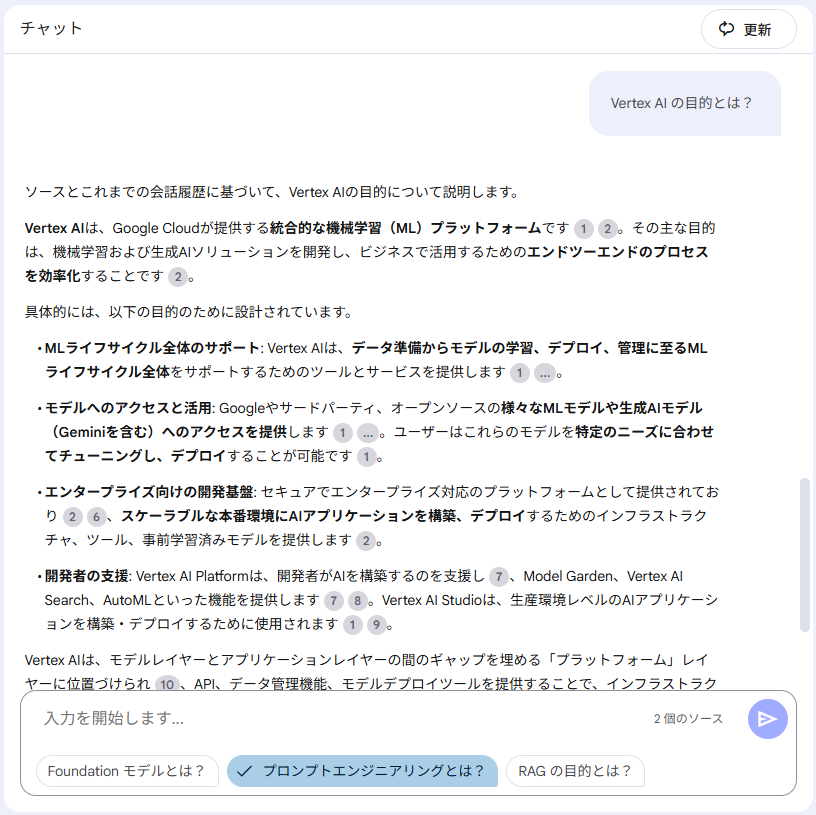Image resolution: width=816 pixels, height=815 pixels.
Task: Click the bullet heading エンタープライズ向けの開発基盤
Action: coord(149,492)
